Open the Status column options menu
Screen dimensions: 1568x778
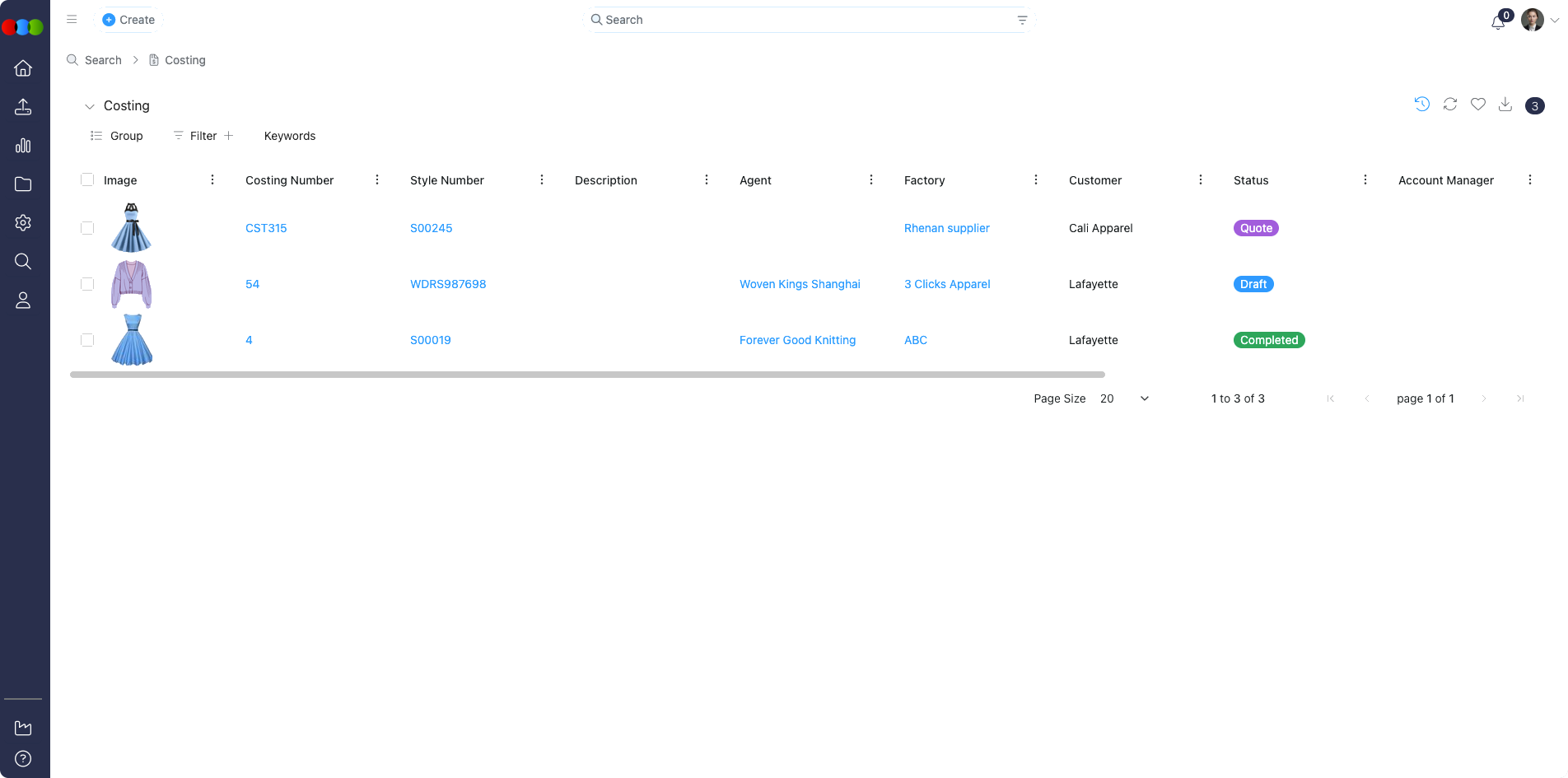[1365, 179]
